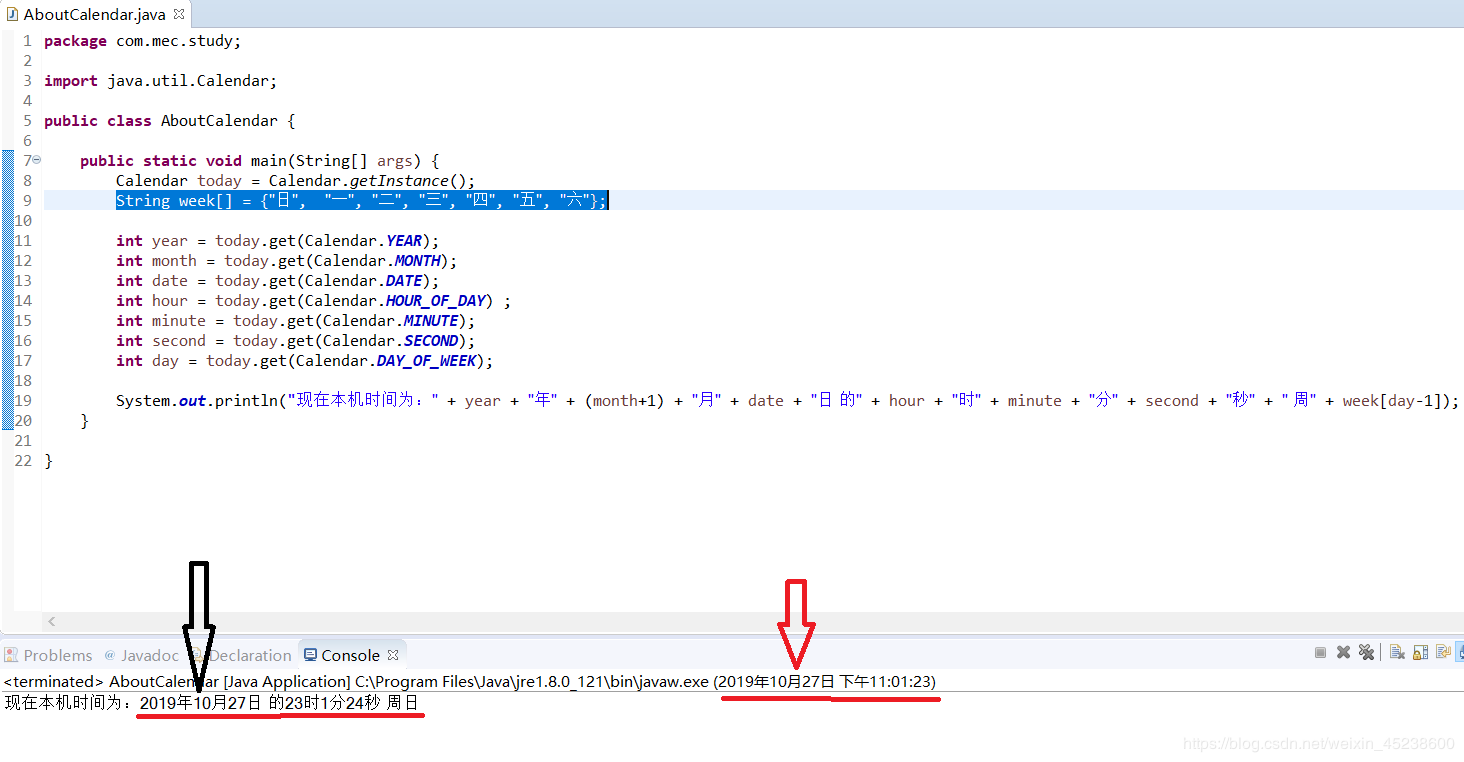The width and height of the screenshot is (1464, 762).
Task: Click the 'int minute' declaration line
Action: (x=295, y=321)
